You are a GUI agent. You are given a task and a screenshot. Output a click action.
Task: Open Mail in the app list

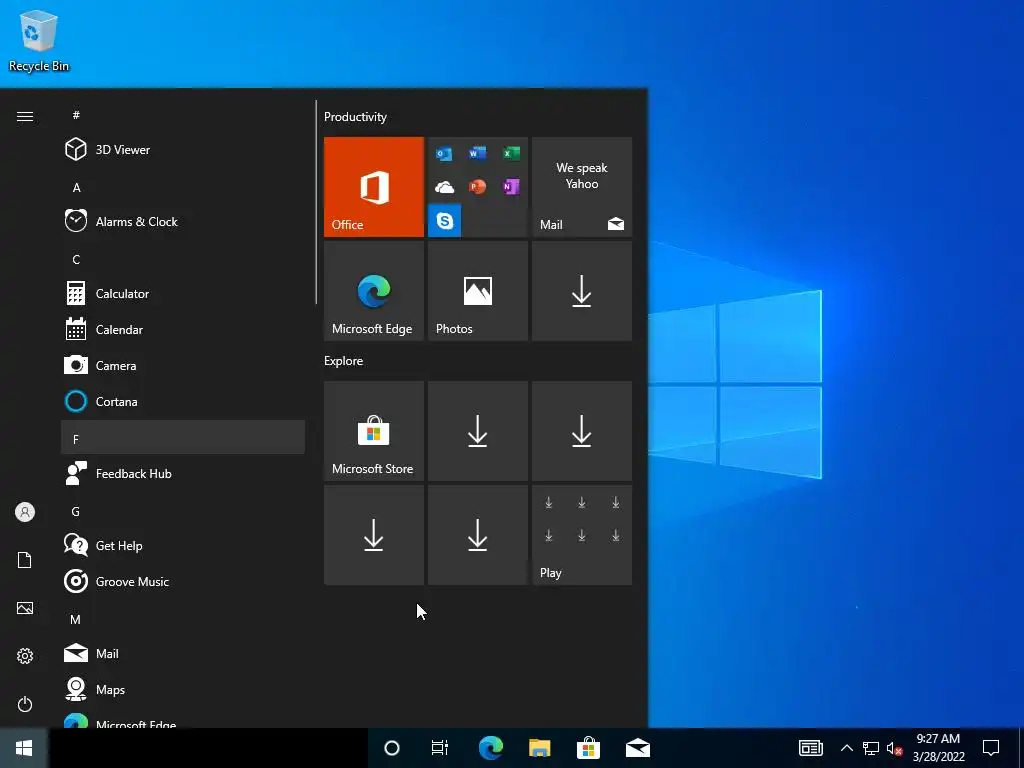pos(183,653)
